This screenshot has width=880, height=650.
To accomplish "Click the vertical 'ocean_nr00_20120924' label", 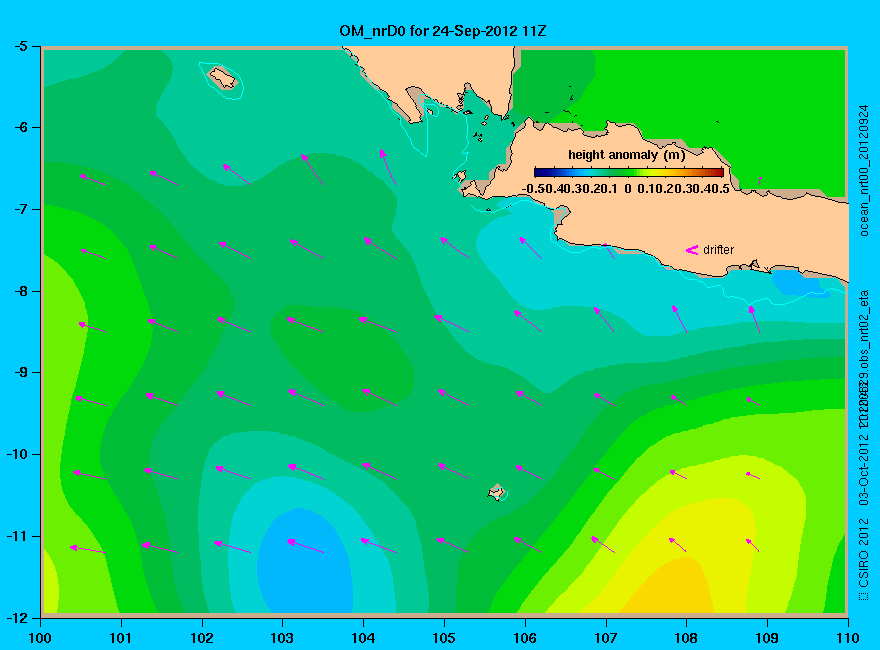I will 864,170.
